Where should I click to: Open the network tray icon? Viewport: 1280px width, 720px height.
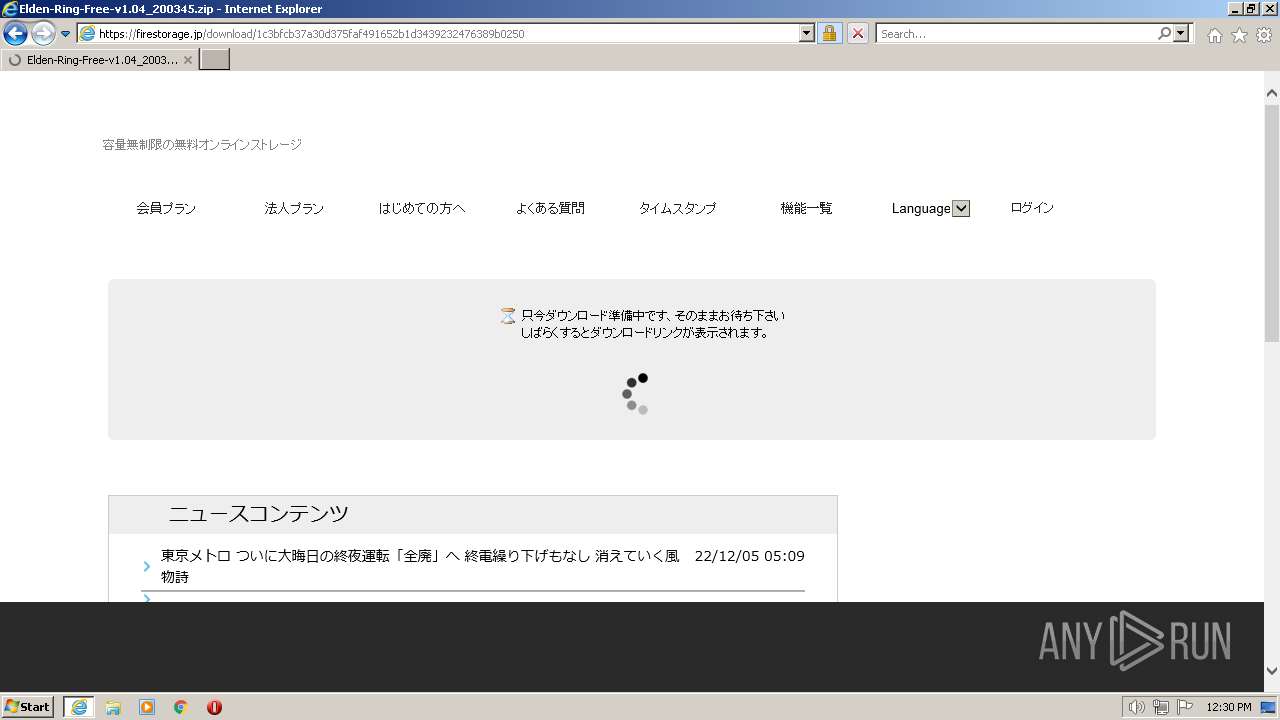point(1161,707)
